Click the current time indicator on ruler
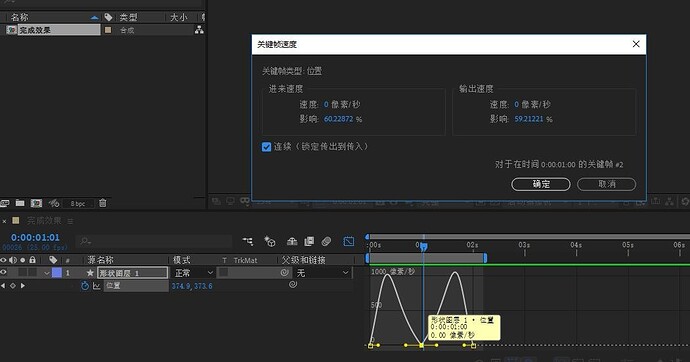The width and height of the screenshot is (690, 362). [x=423, y=247]
